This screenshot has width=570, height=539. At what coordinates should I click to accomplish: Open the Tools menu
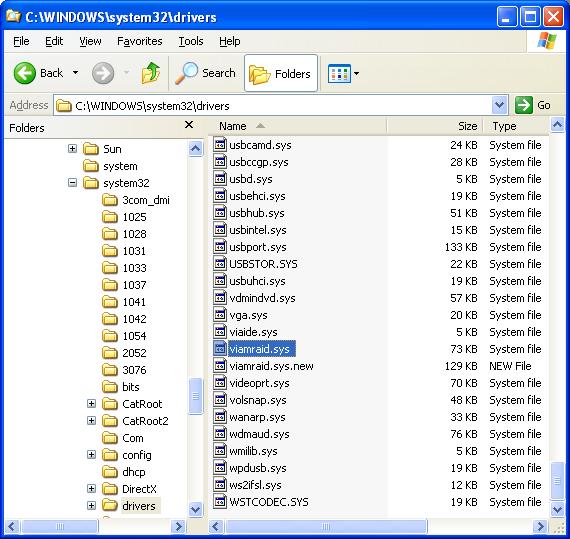[x=191, y=41]
